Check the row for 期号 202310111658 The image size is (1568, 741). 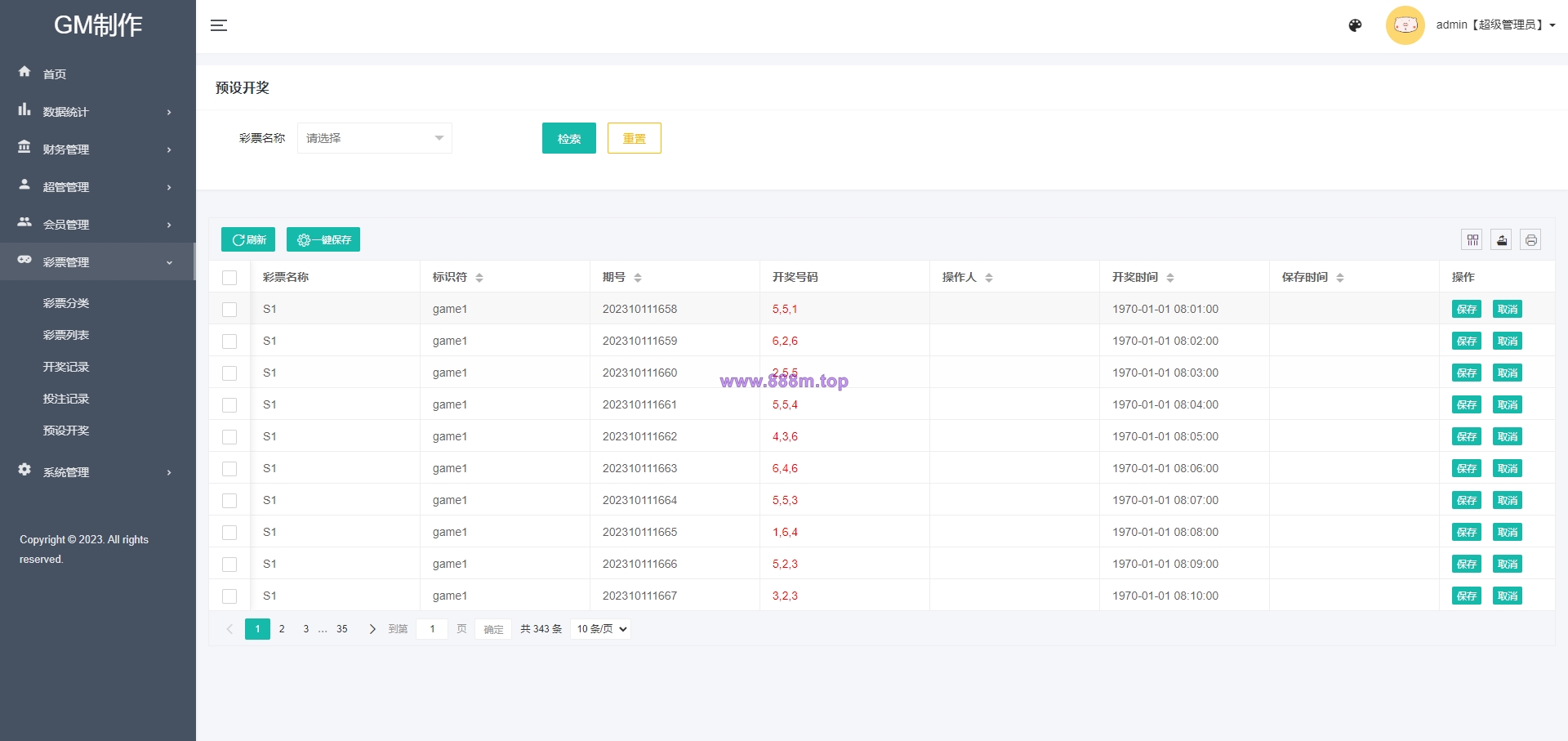pos(229,310)
